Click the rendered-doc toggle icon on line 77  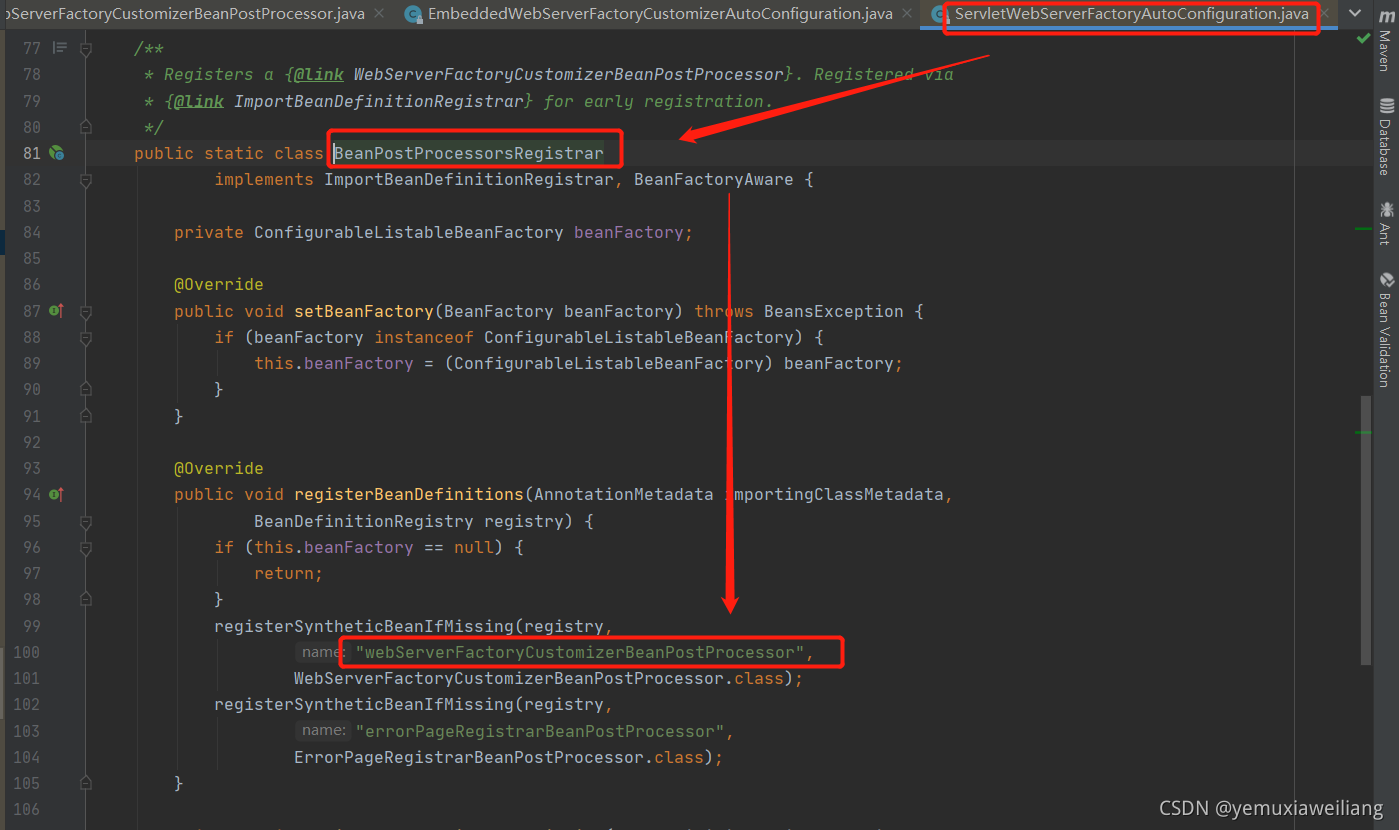[60, 48]
